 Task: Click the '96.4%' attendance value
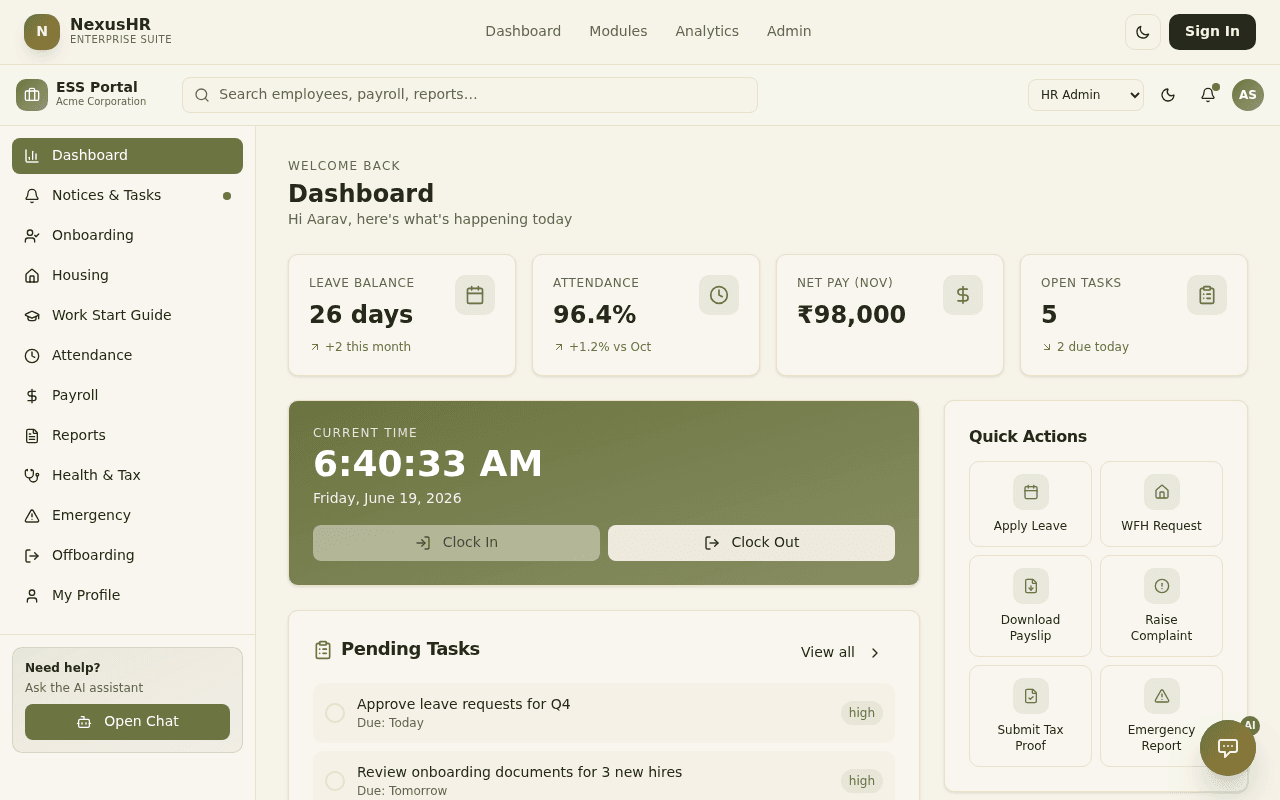coord(594,315)
